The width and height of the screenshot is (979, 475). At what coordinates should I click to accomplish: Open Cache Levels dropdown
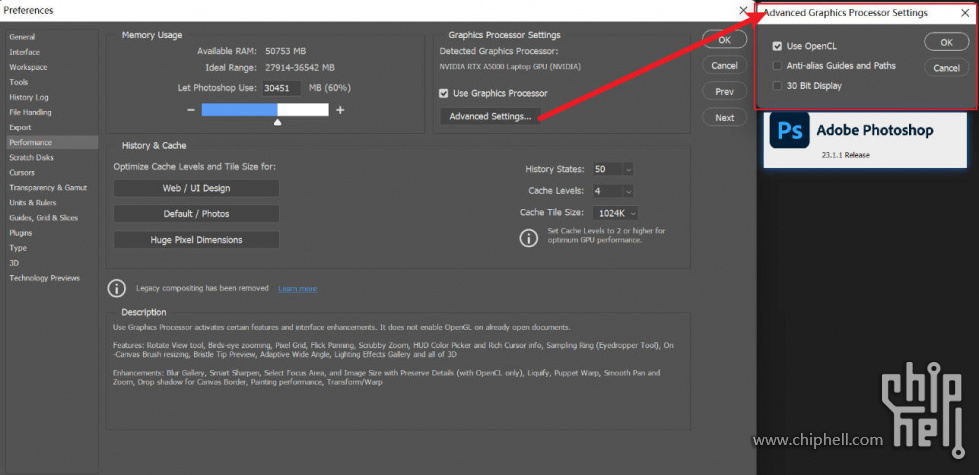[x=628, y=191]
